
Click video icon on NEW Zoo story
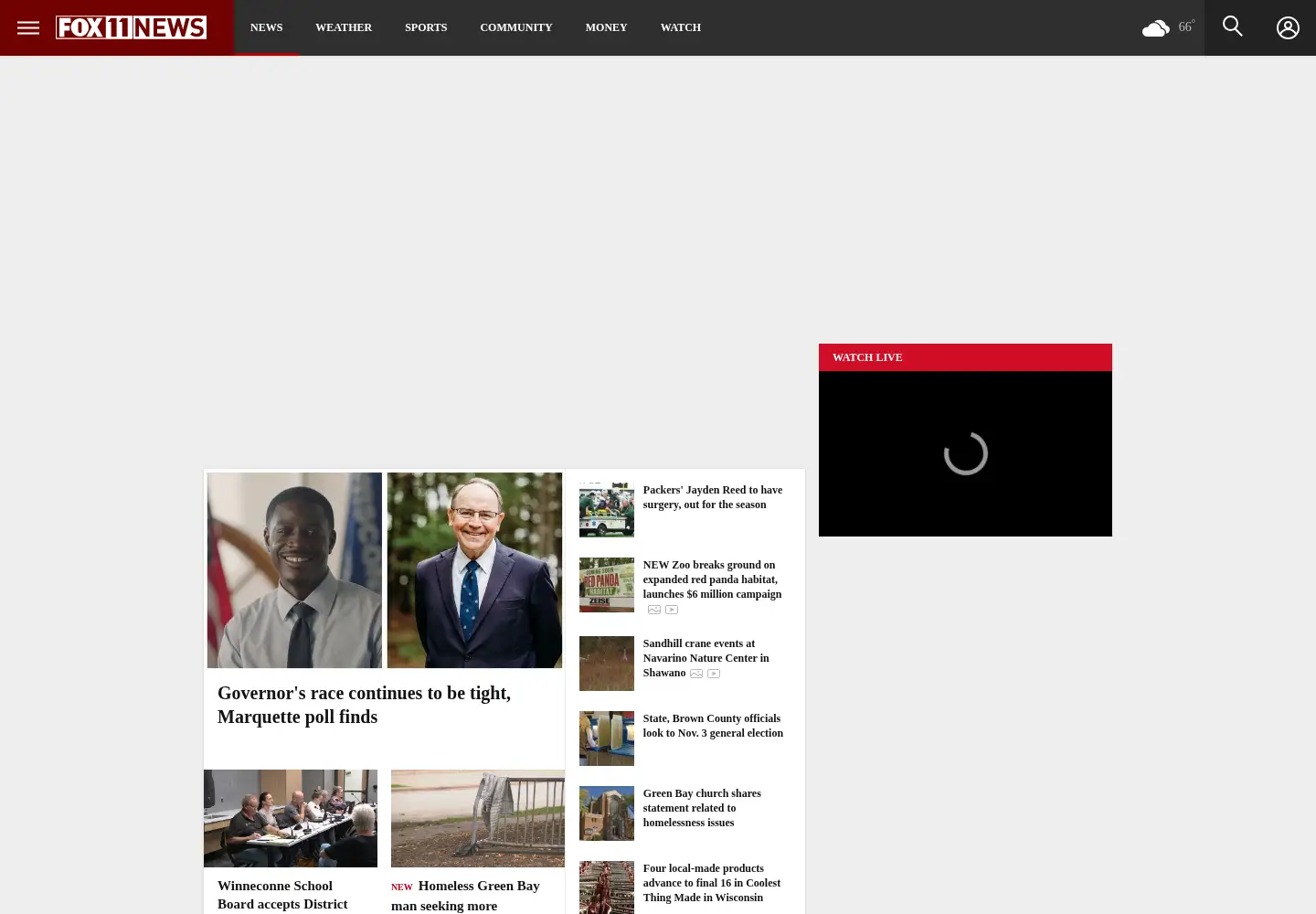(672, 610)
